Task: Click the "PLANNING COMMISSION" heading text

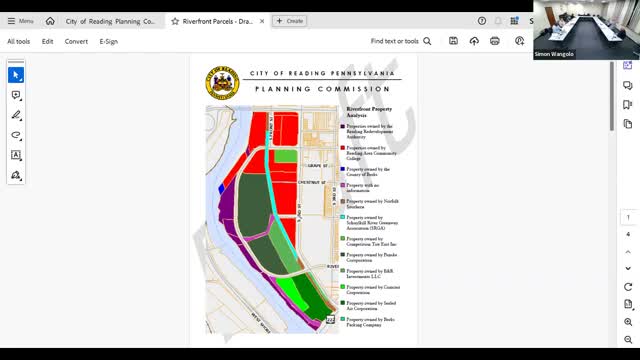Action: tap(323, 89)
